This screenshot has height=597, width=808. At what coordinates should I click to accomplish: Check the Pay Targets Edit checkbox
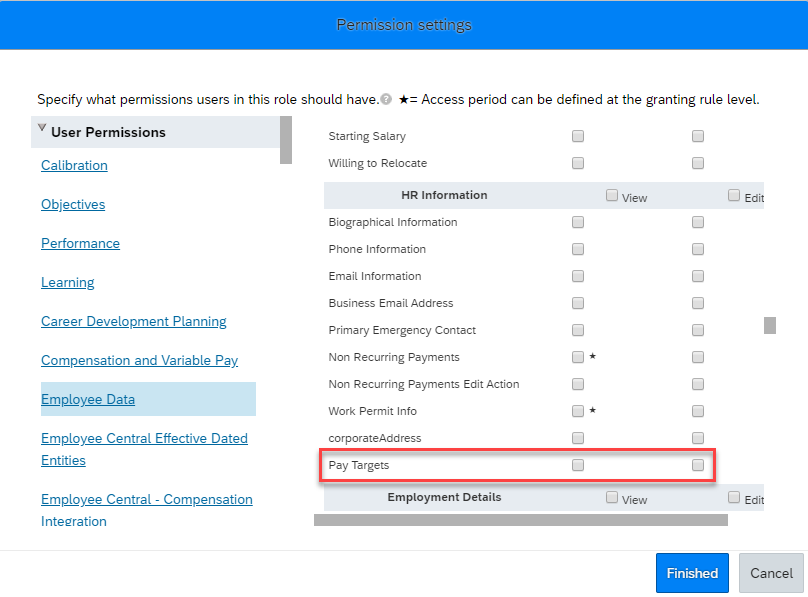tap(698, 465)
